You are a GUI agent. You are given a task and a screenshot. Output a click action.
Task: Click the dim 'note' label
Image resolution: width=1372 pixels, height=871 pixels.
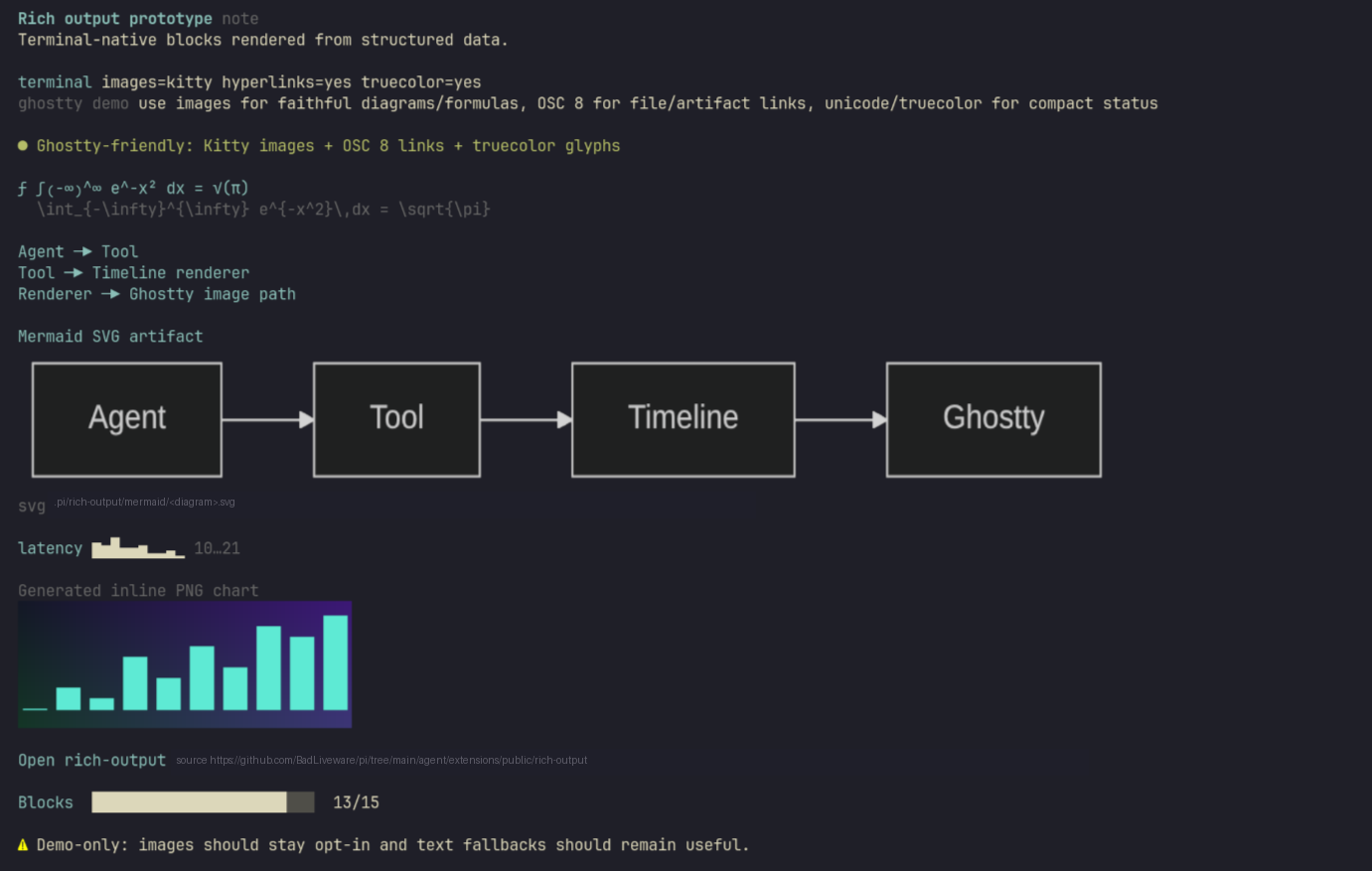pyautogui.click(x=240, y=19)
